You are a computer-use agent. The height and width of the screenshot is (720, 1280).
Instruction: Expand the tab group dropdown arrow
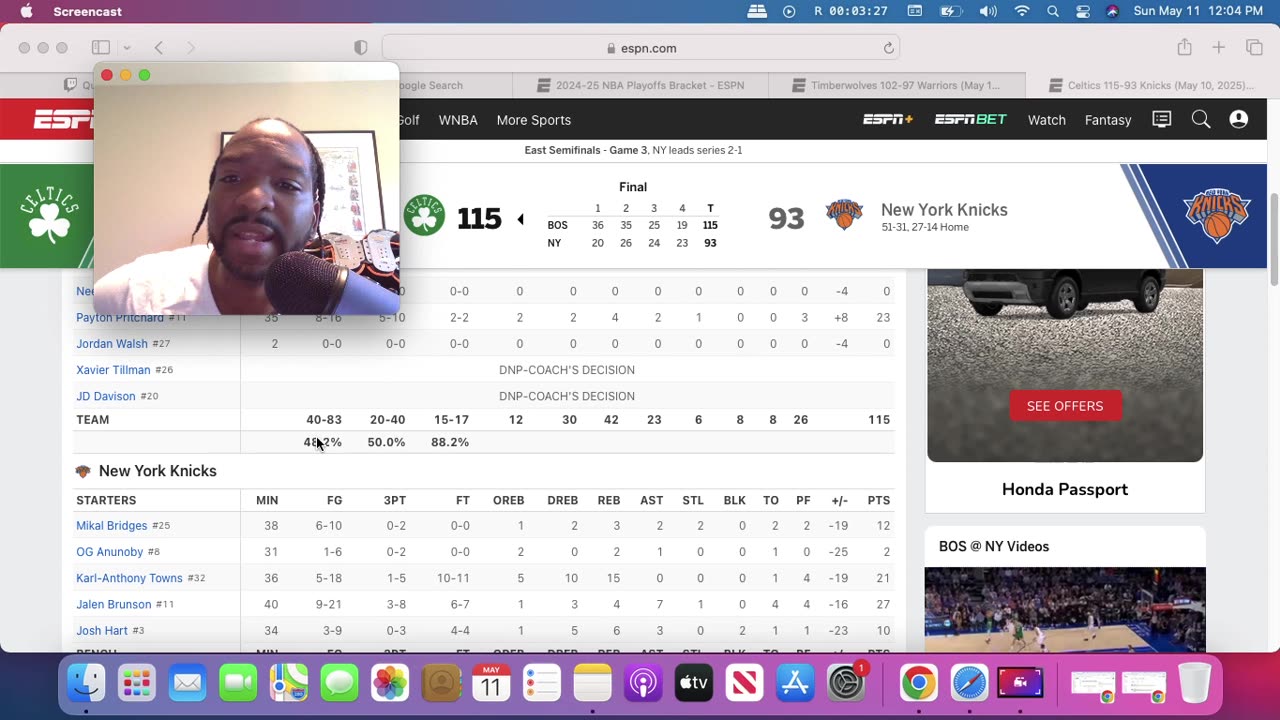[127, 47]
